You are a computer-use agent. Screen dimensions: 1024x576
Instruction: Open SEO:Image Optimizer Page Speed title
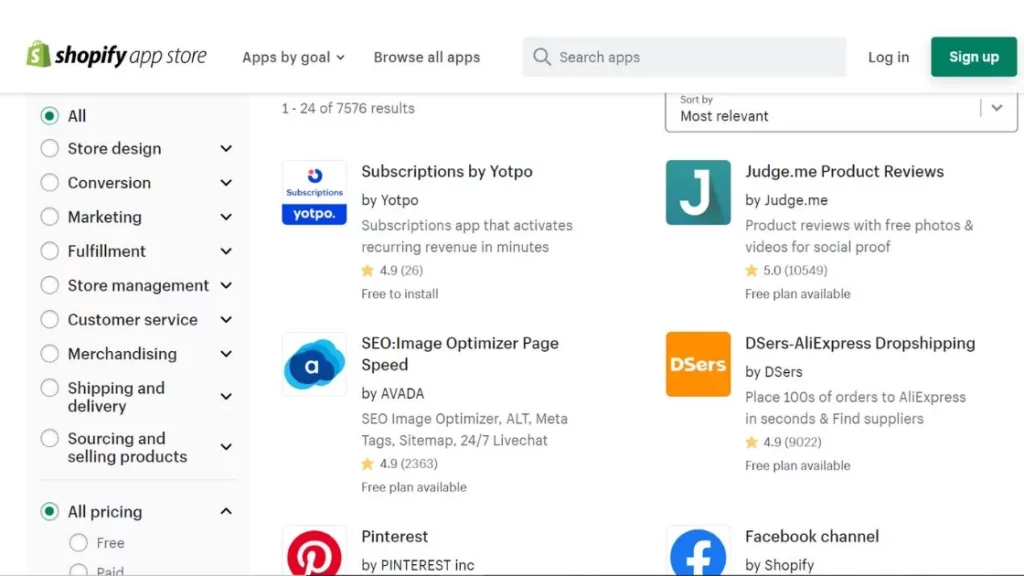460,354
